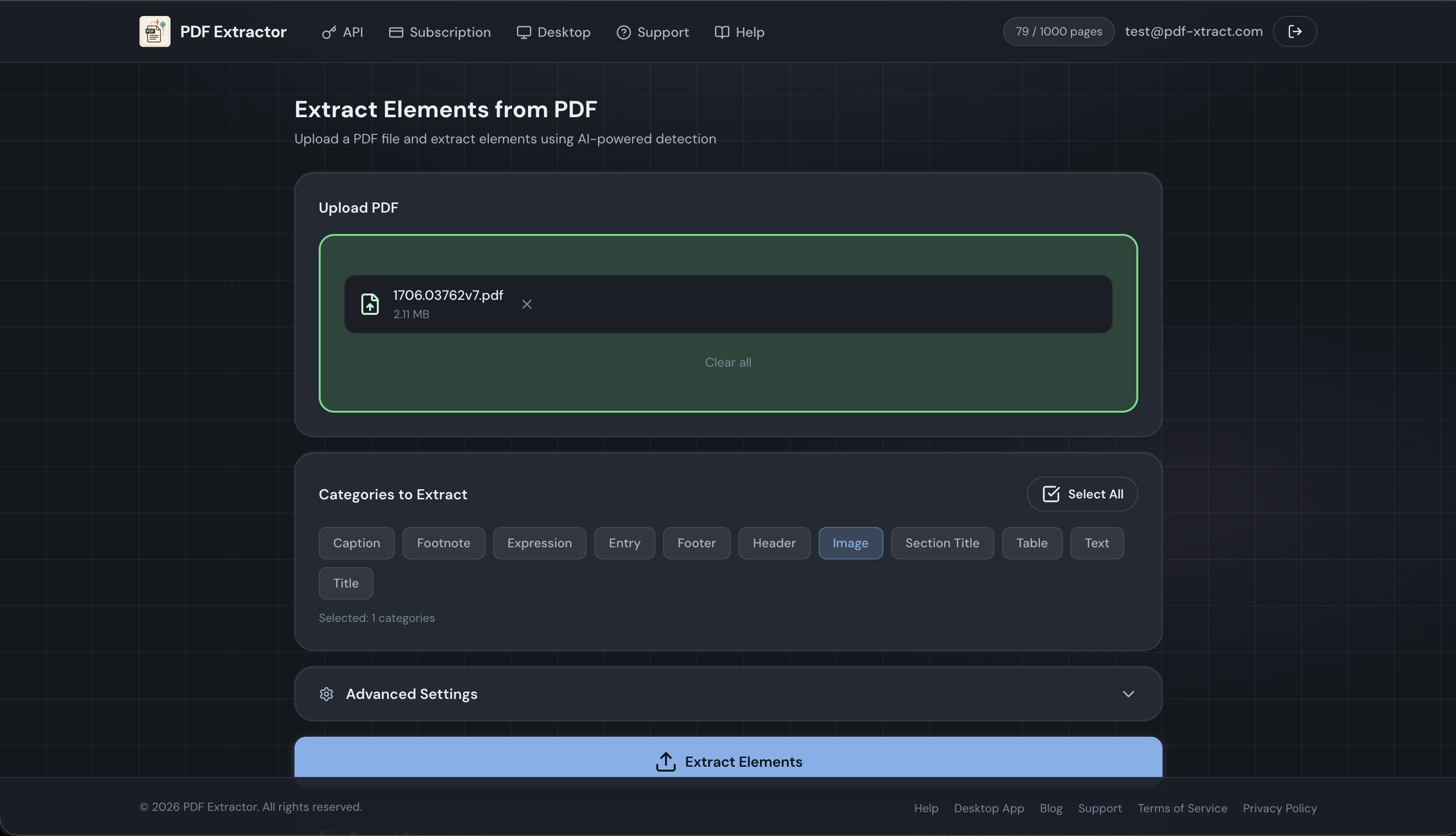1456x836 pixels.
Task: Click the Advanced Settings gear icon
Action: point(326,694)
